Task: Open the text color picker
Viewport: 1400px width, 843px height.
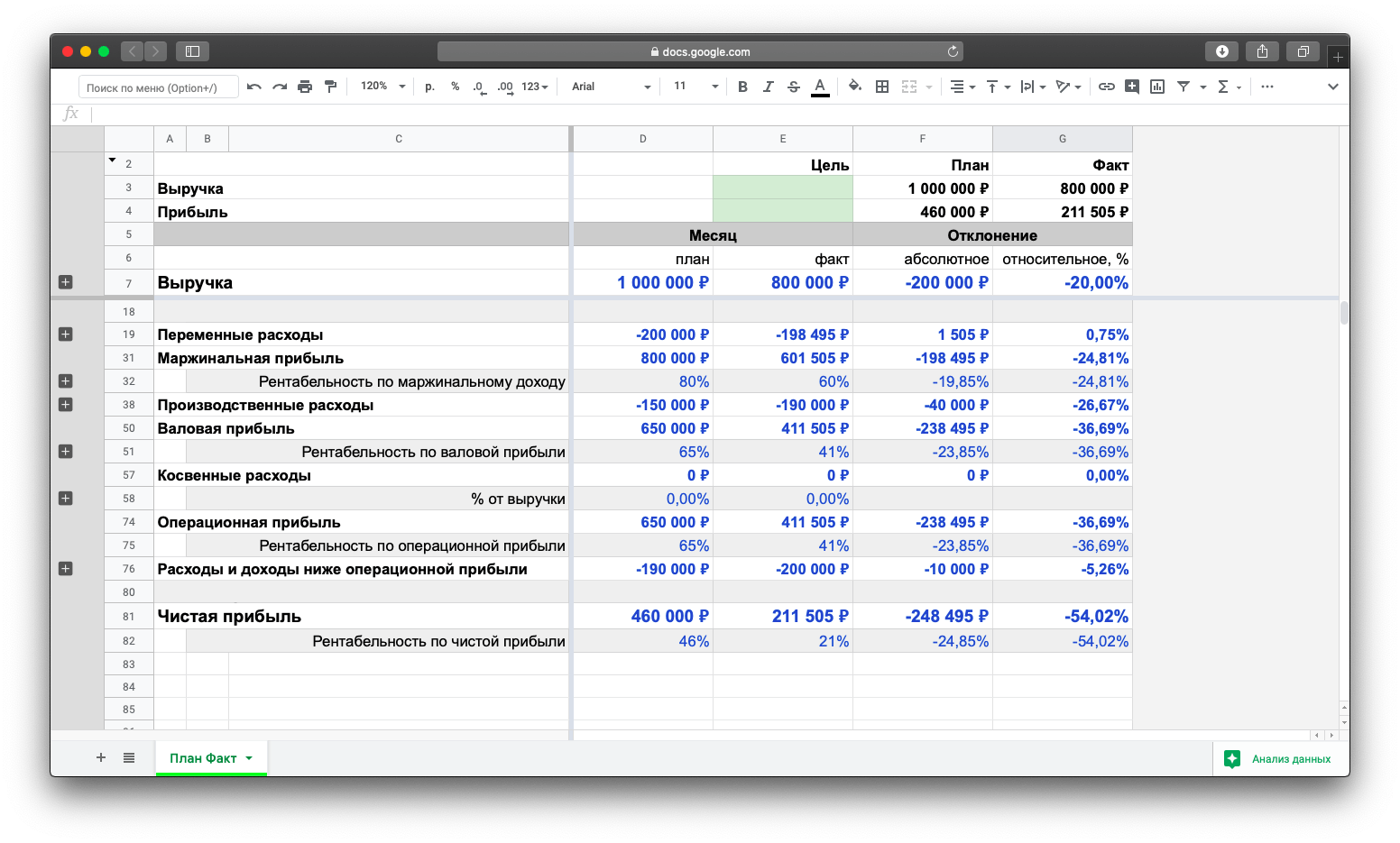Action: click(x=820, y=87)
